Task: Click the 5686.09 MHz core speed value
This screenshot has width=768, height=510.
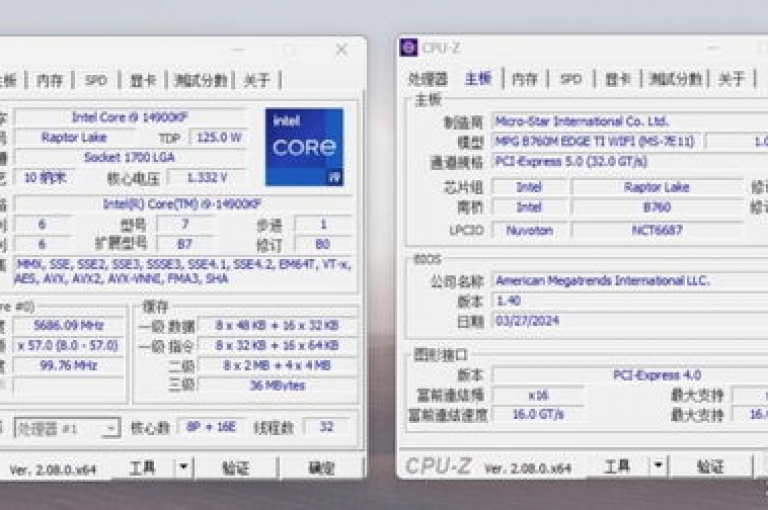Action: (x=69, y=326)
